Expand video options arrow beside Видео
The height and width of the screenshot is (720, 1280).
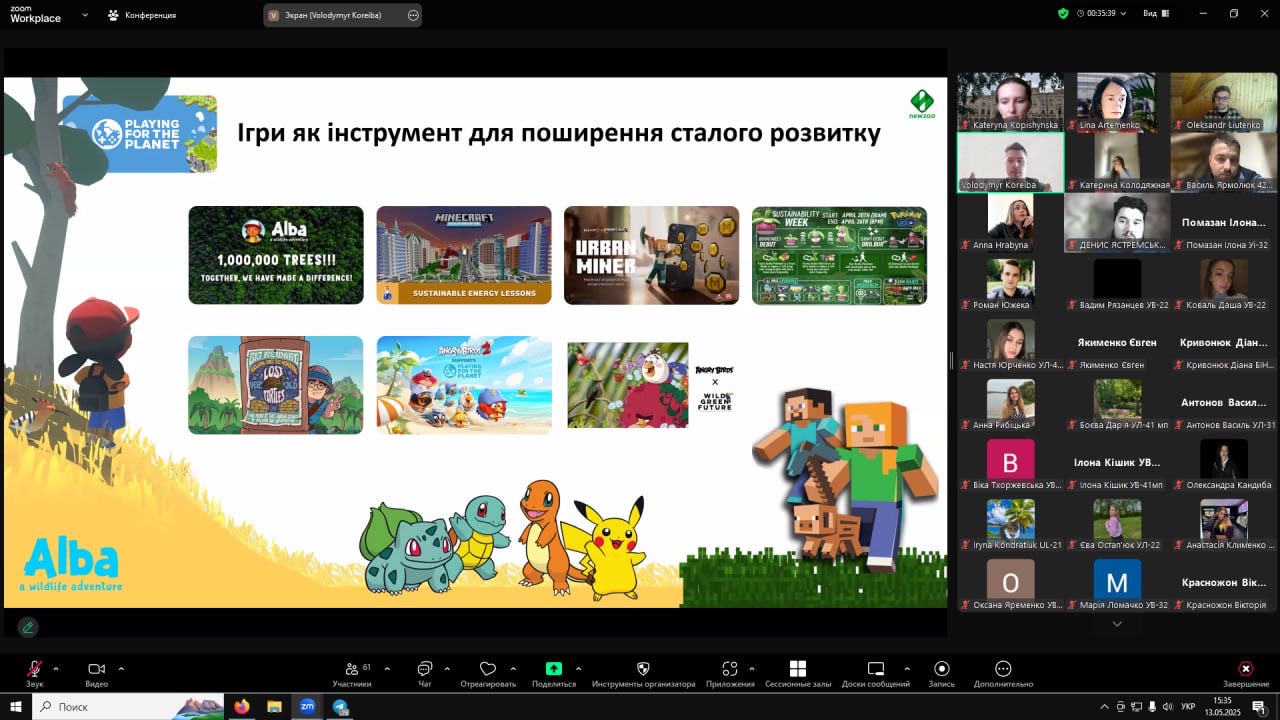click(x=121, y=668)
